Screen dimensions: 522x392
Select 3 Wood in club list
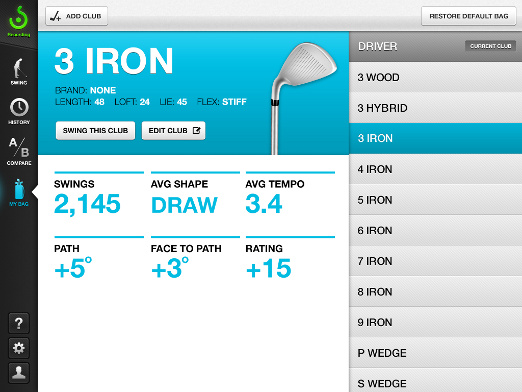coord(435,77)
